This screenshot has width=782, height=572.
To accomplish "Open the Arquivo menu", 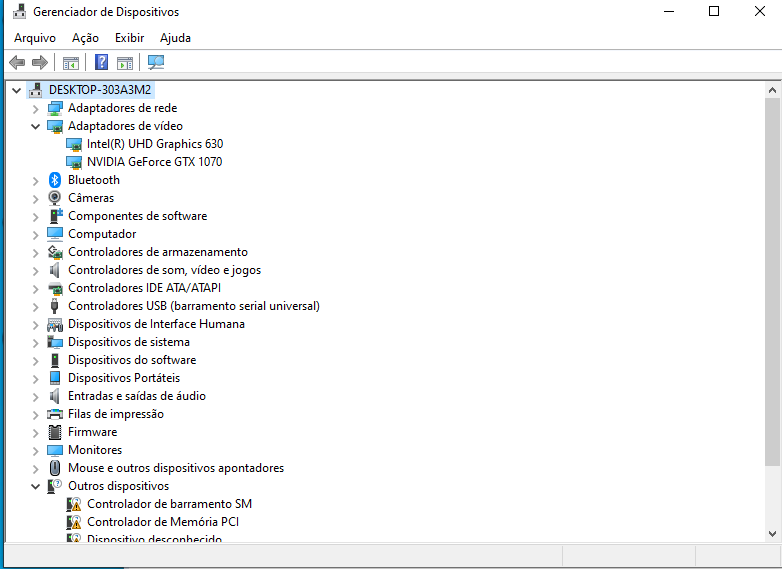I will [35, 38].
